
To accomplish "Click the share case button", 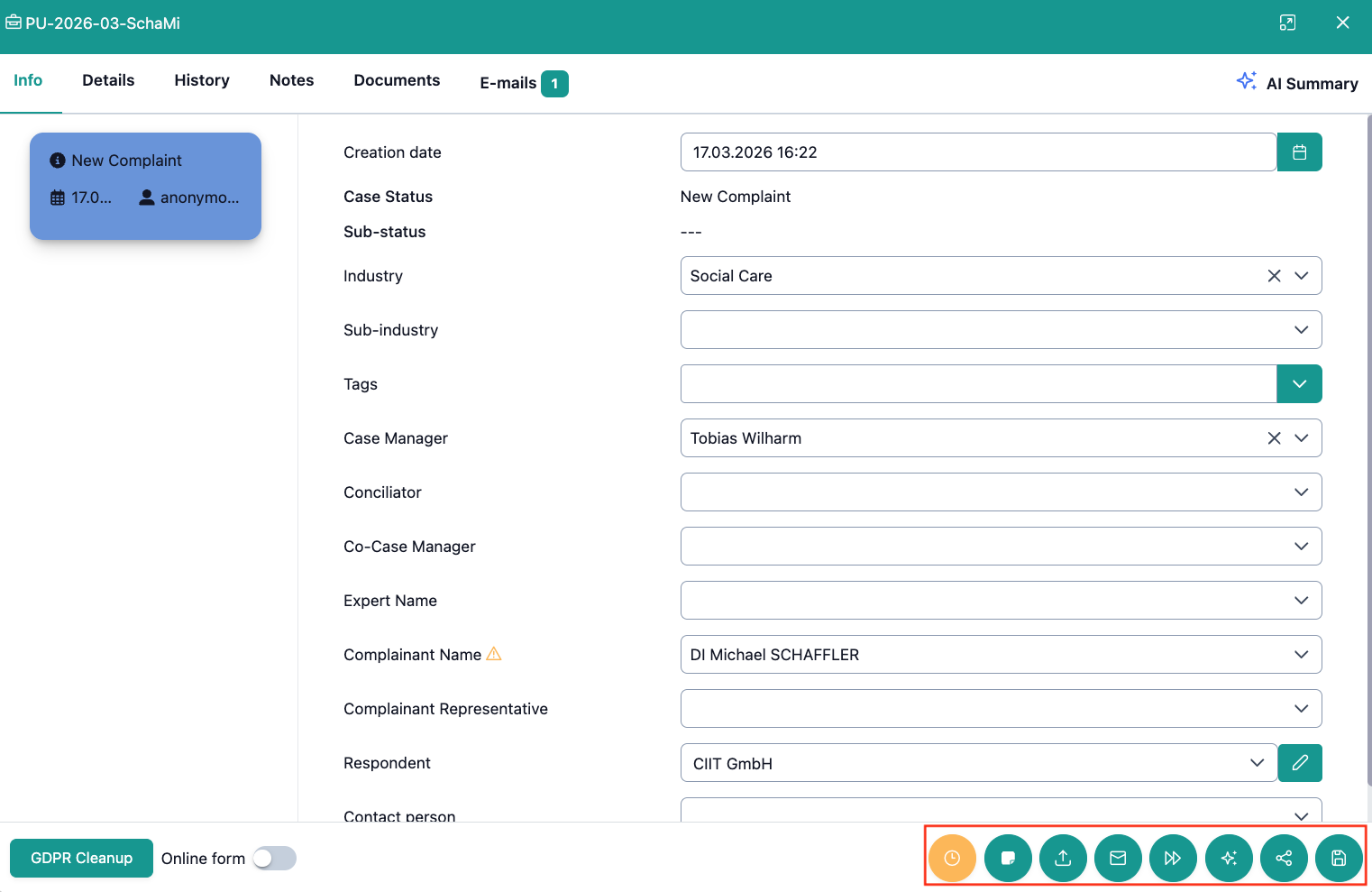I will coord(1284,858).
